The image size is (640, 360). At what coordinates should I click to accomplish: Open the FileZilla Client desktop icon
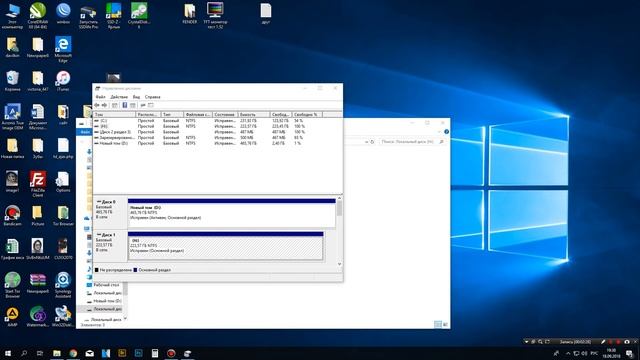click(38, 184)
